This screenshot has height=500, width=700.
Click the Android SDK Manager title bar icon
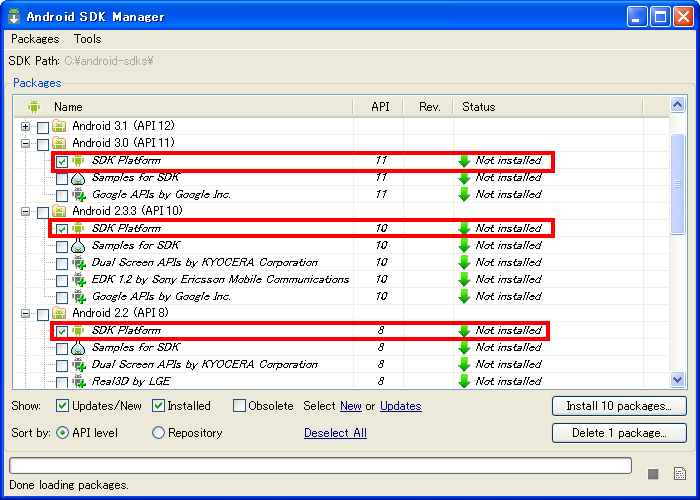(x=14, y=16)
